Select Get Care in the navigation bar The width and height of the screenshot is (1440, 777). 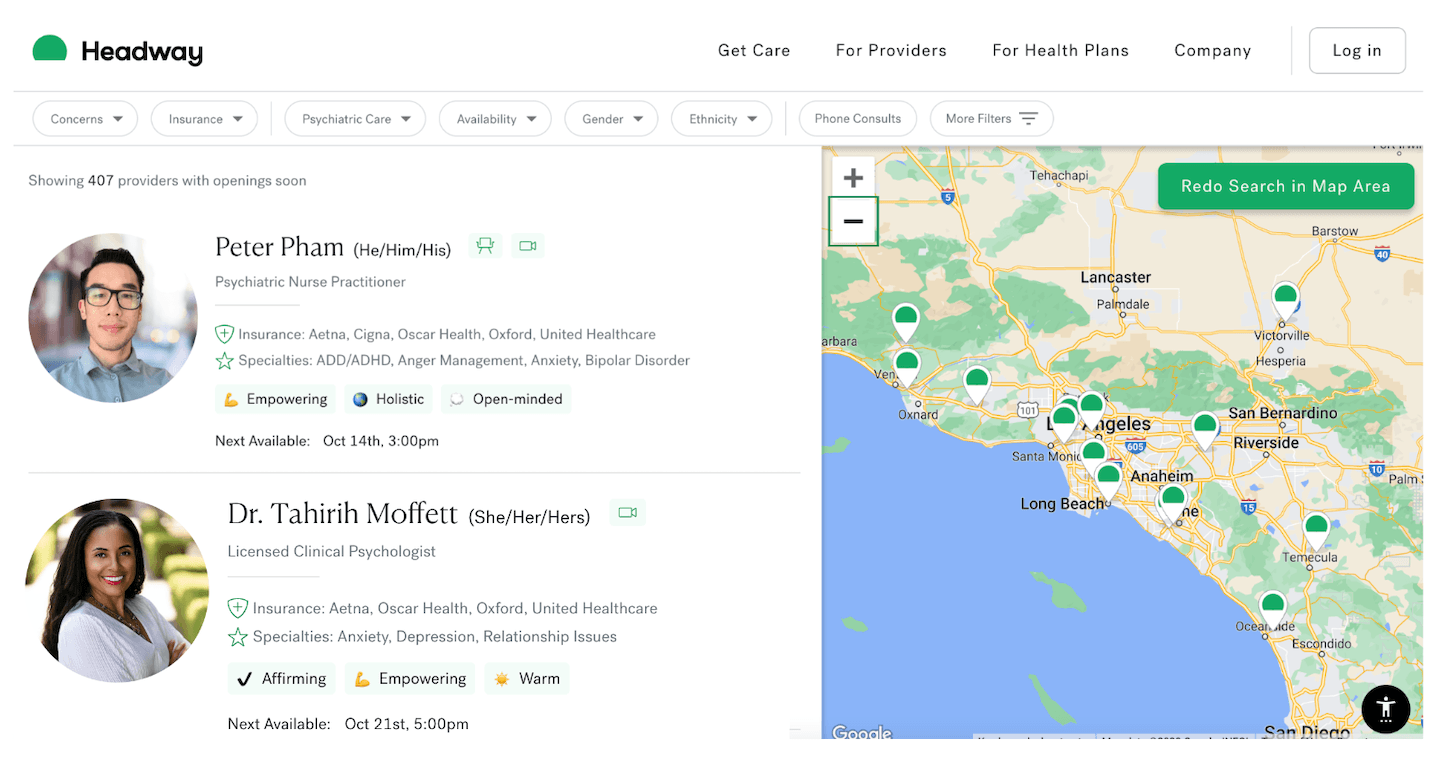point(754,50)
